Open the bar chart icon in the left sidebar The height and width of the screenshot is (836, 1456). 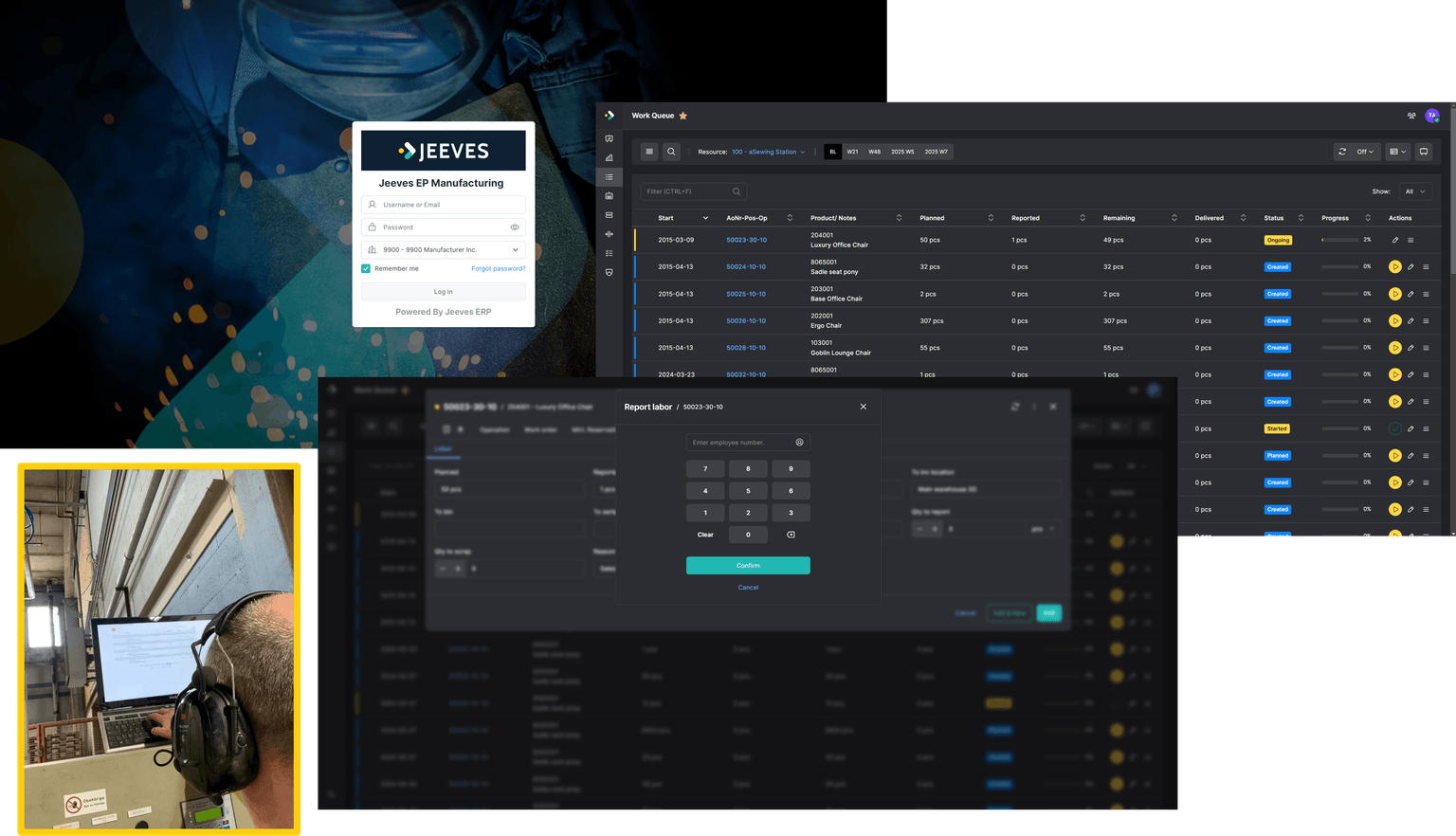tap(609, 158)
